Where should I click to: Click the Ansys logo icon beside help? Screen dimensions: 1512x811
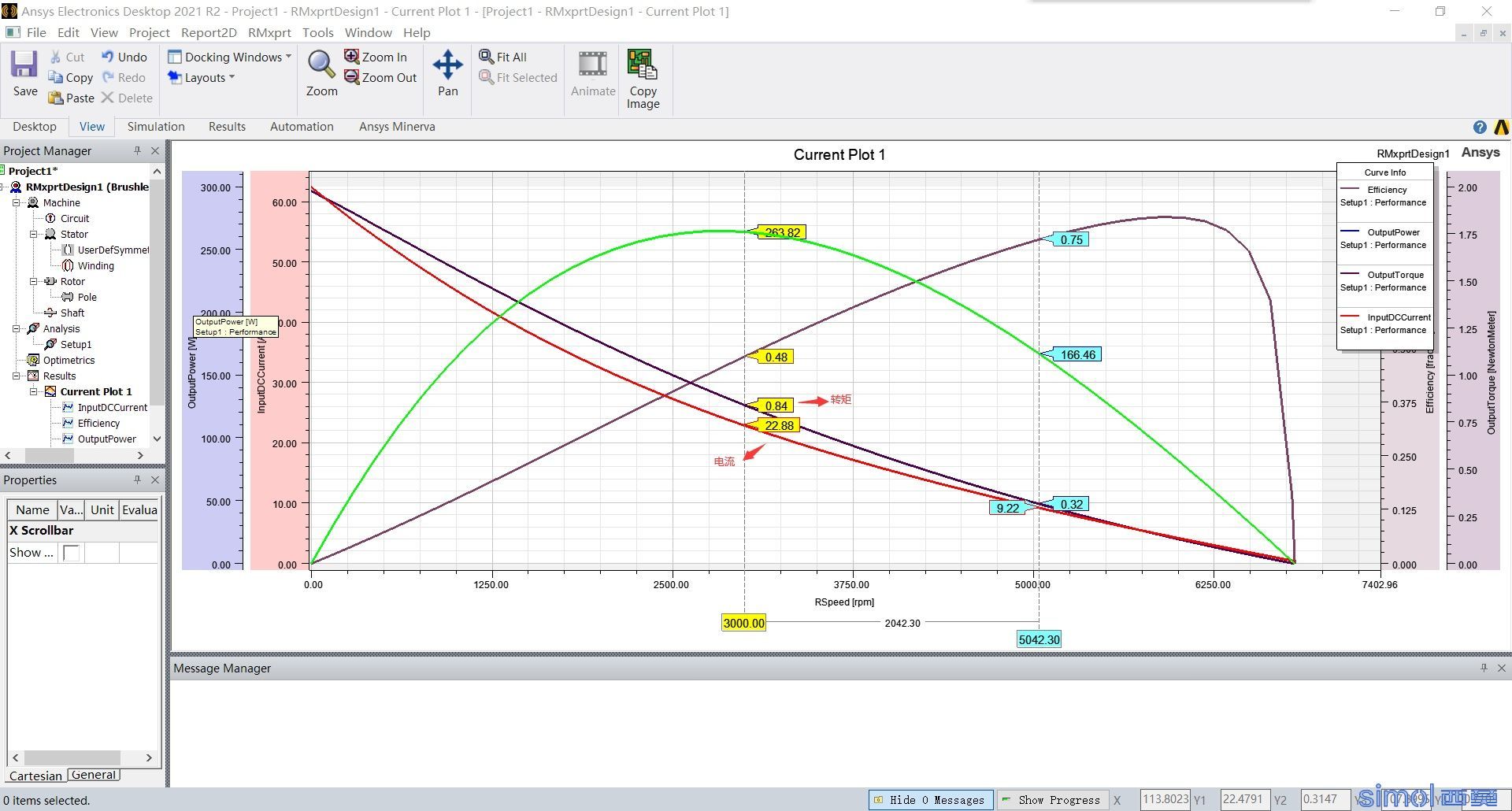coord(1501,127)
